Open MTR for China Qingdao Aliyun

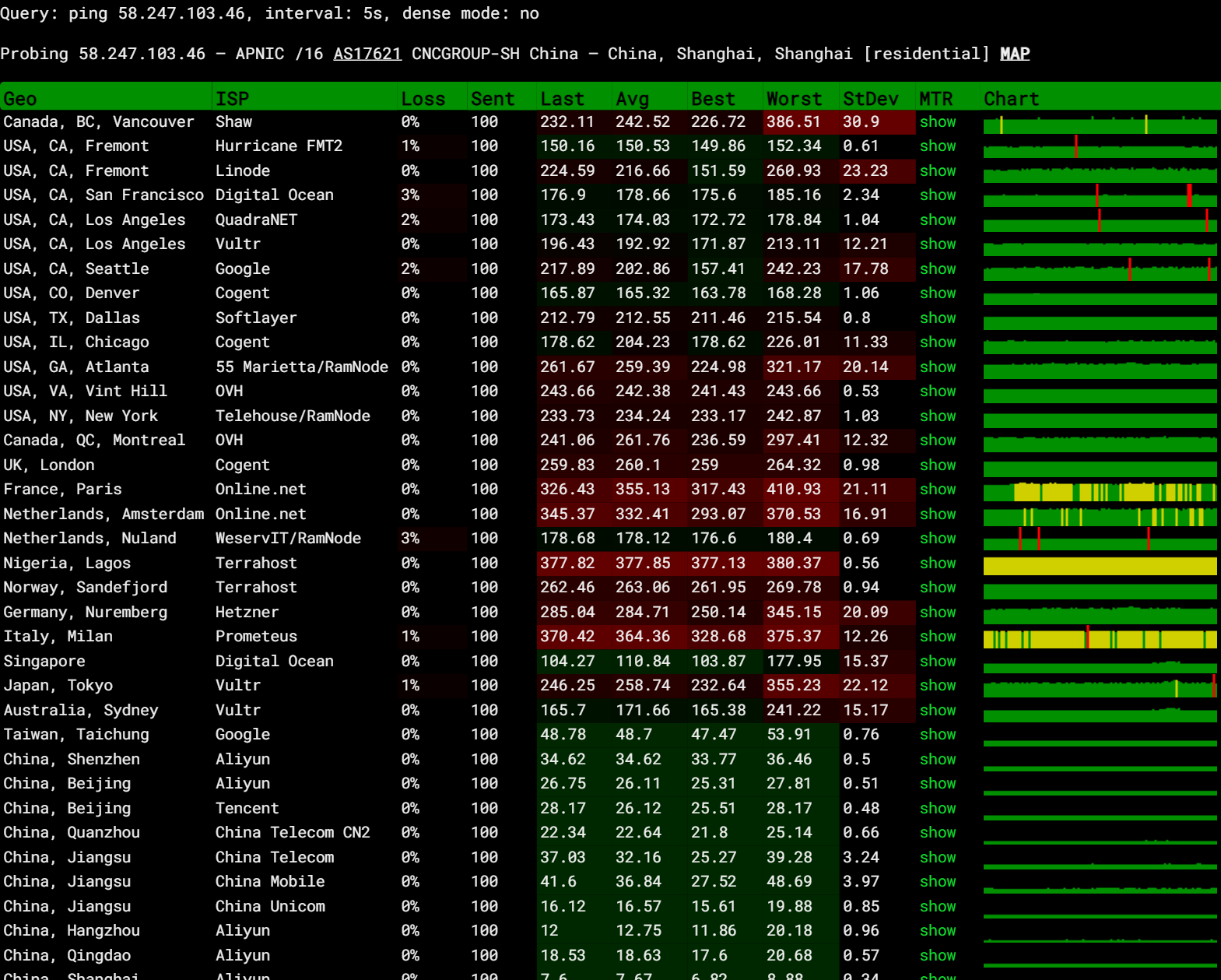point(937,956)
